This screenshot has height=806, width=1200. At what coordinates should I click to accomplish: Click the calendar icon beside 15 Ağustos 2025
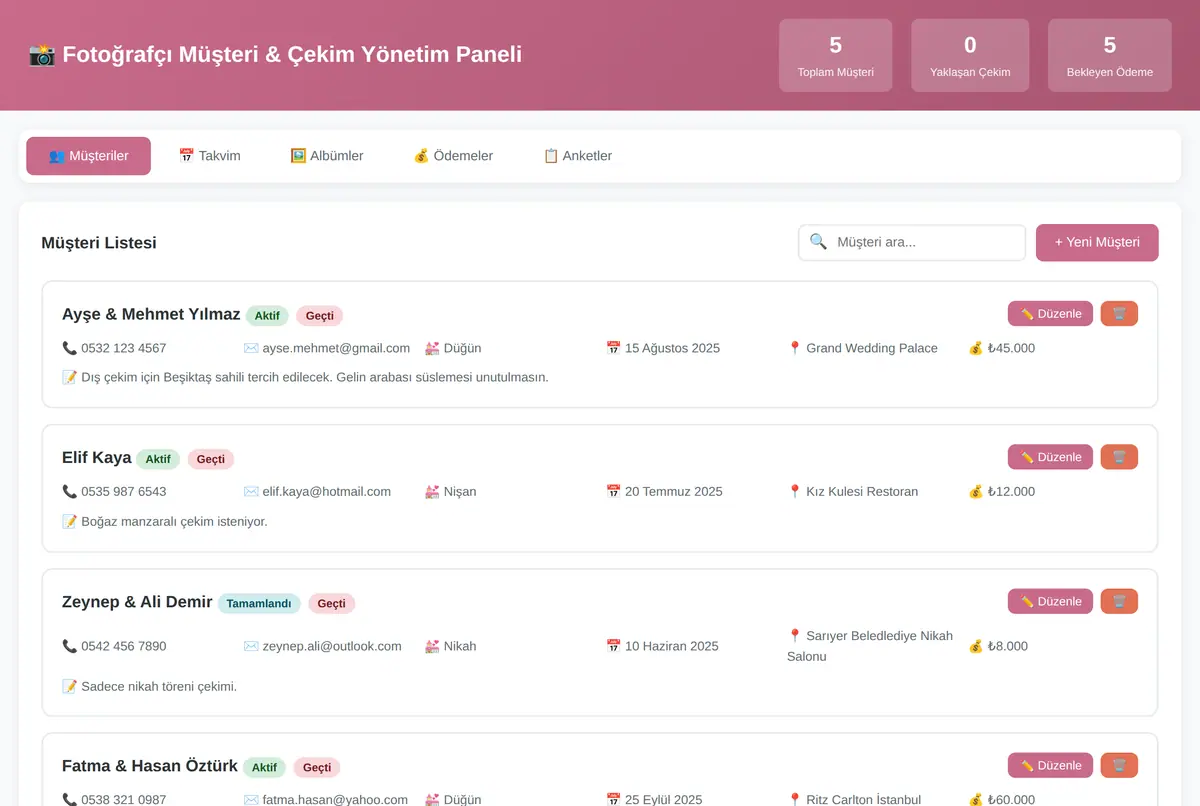click(x=613, y=348)
